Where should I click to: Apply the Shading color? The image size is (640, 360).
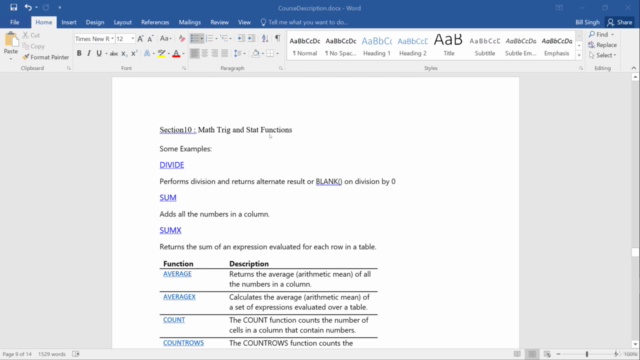[256, 53]
